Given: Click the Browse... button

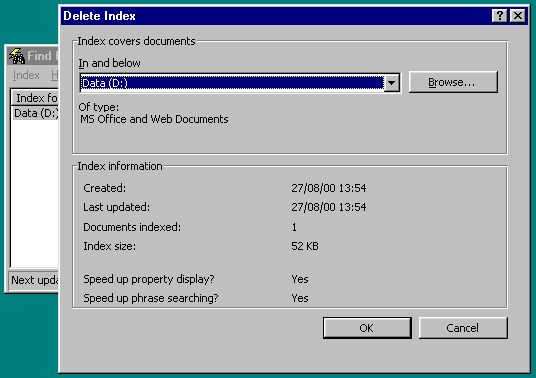Looking at the screenshot, I should [x=453, y=82].
